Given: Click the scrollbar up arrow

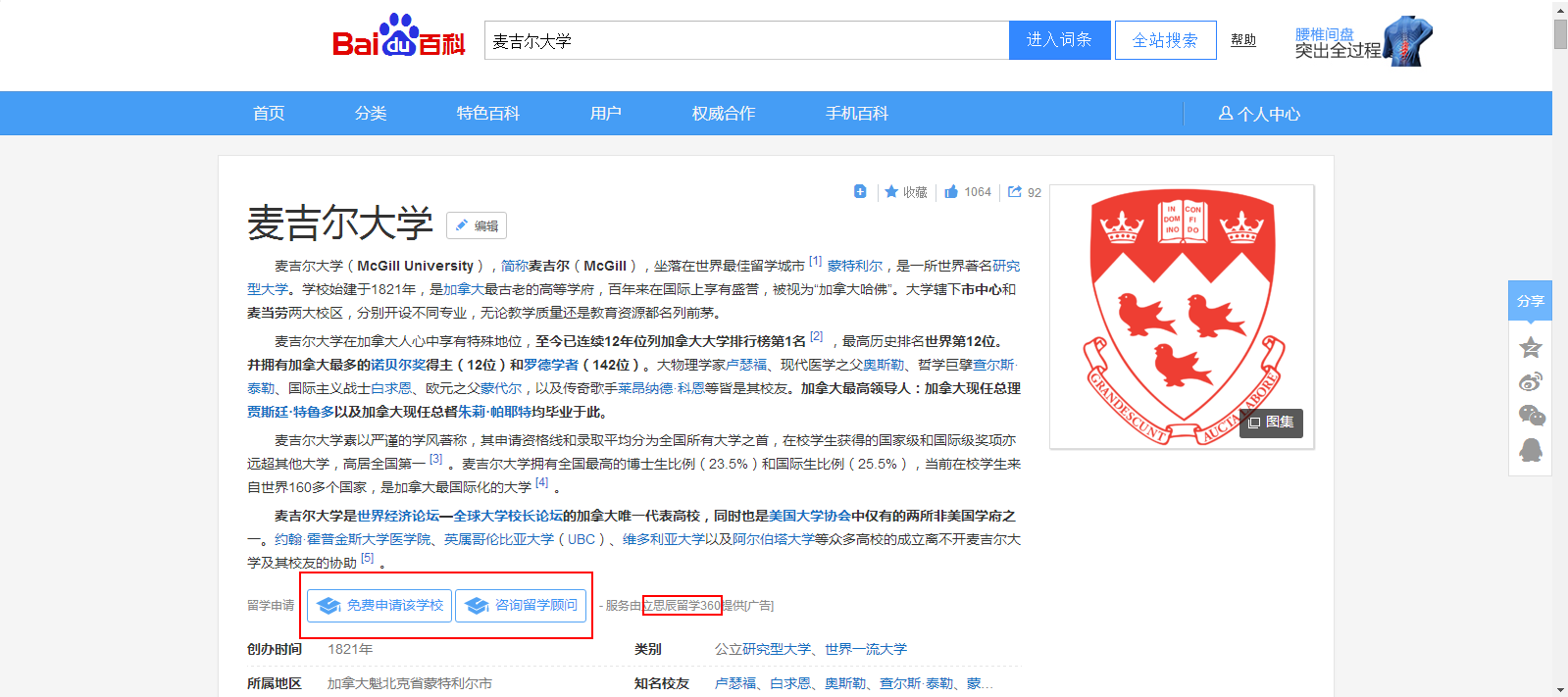Looking at the screenshot, I should pyautogui.click(x=1560, y=8).
